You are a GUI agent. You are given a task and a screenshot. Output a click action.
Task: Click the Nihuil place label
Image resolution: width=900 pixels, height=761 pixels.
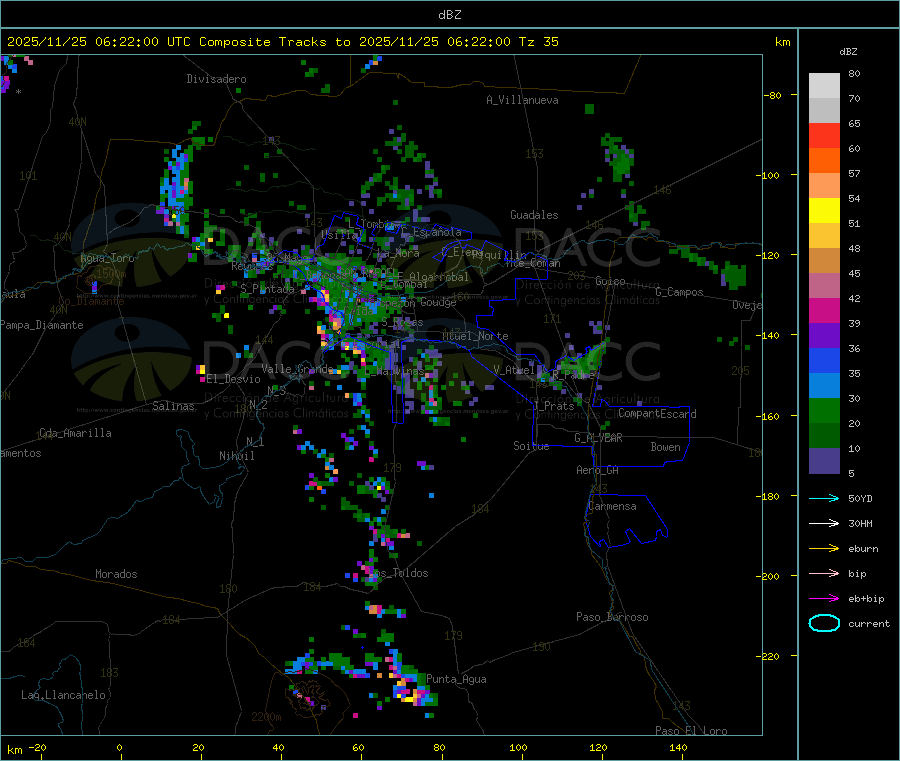click(x=236, y=456)
